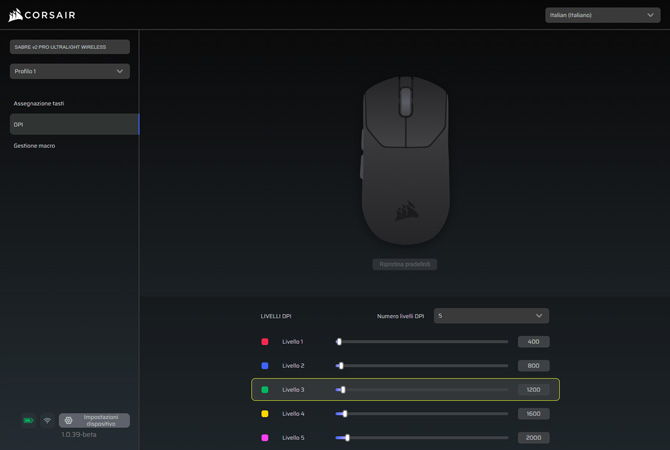Click the blue Livello 2 color swatch
Viewport: 670px width, 450px height.
click(265, 366)
